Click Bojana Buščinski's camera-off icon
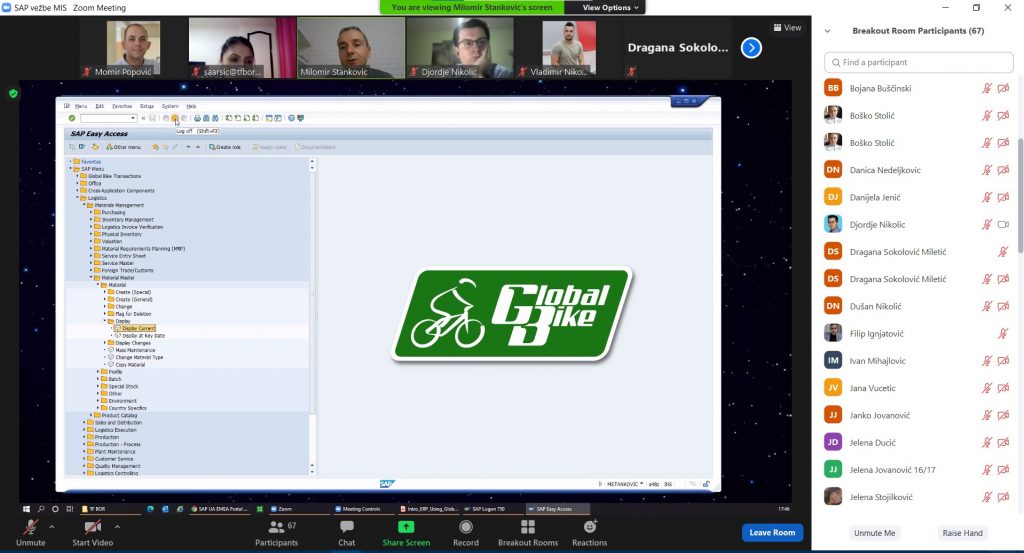This screenshot has width=1024, height=553. (1004, 88)
